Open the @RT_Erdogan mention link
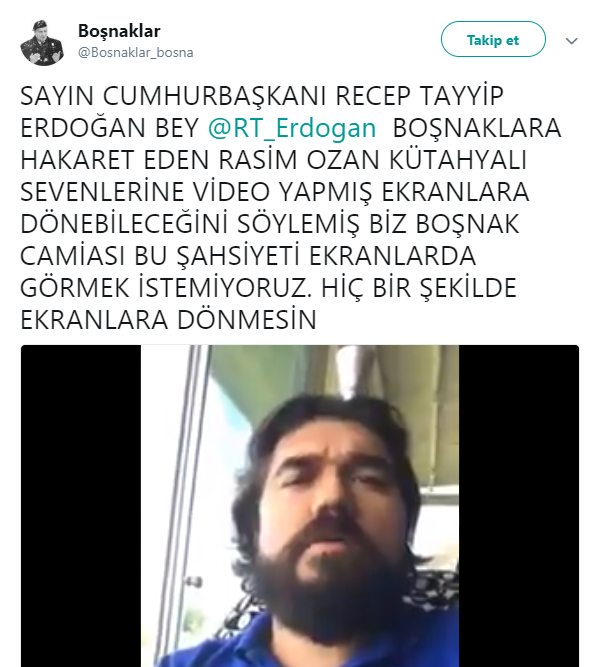The width and height of the screenshot is (605, 667). coord(292,128)
